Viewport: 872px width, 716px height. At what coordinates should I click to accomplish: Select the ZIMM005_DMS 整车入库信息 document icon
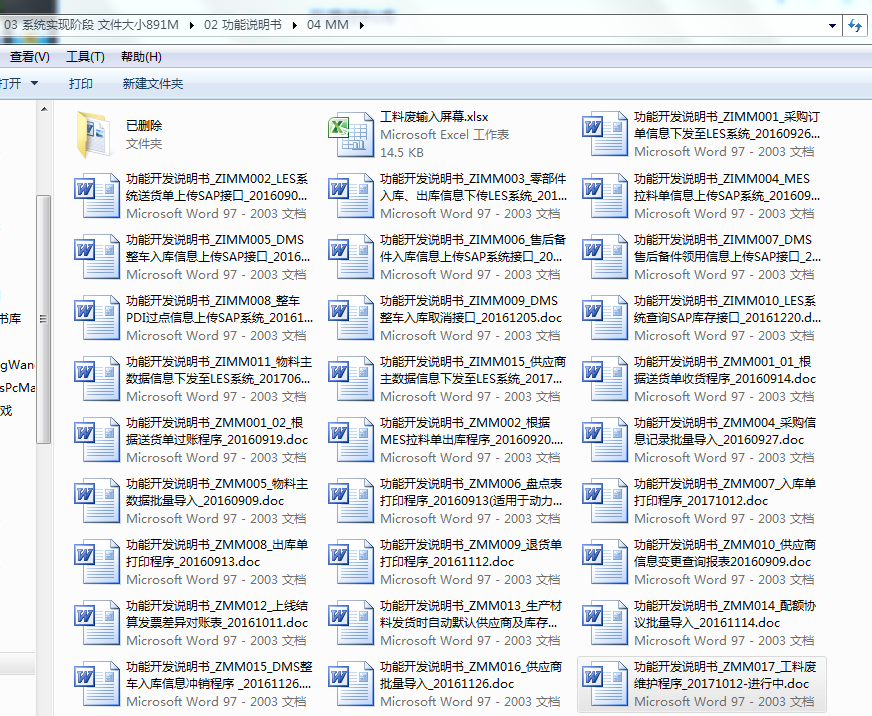97,257
